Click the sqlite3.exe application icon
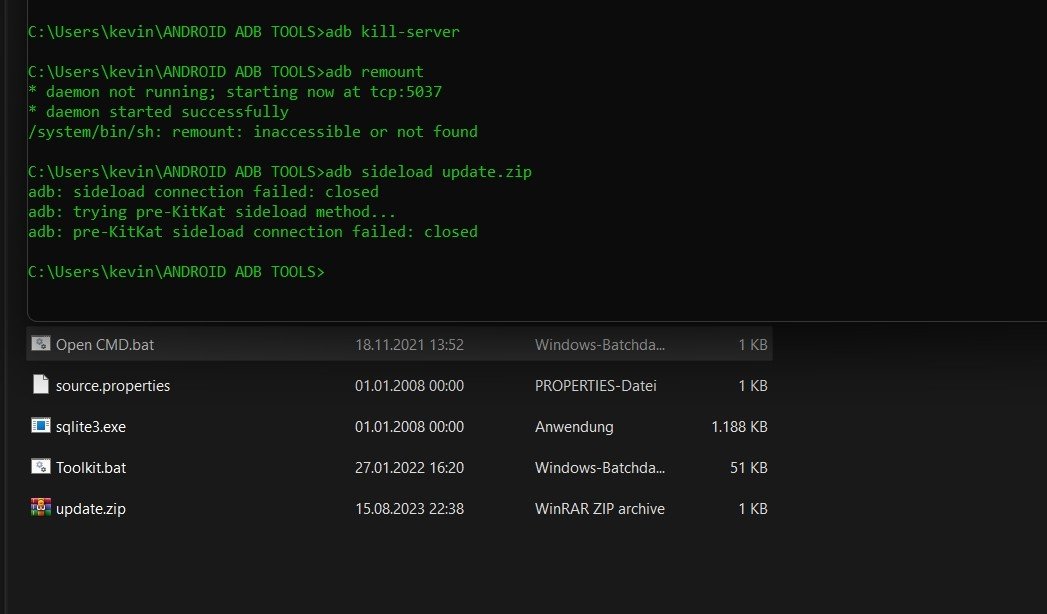 click(x=40, y=426)
